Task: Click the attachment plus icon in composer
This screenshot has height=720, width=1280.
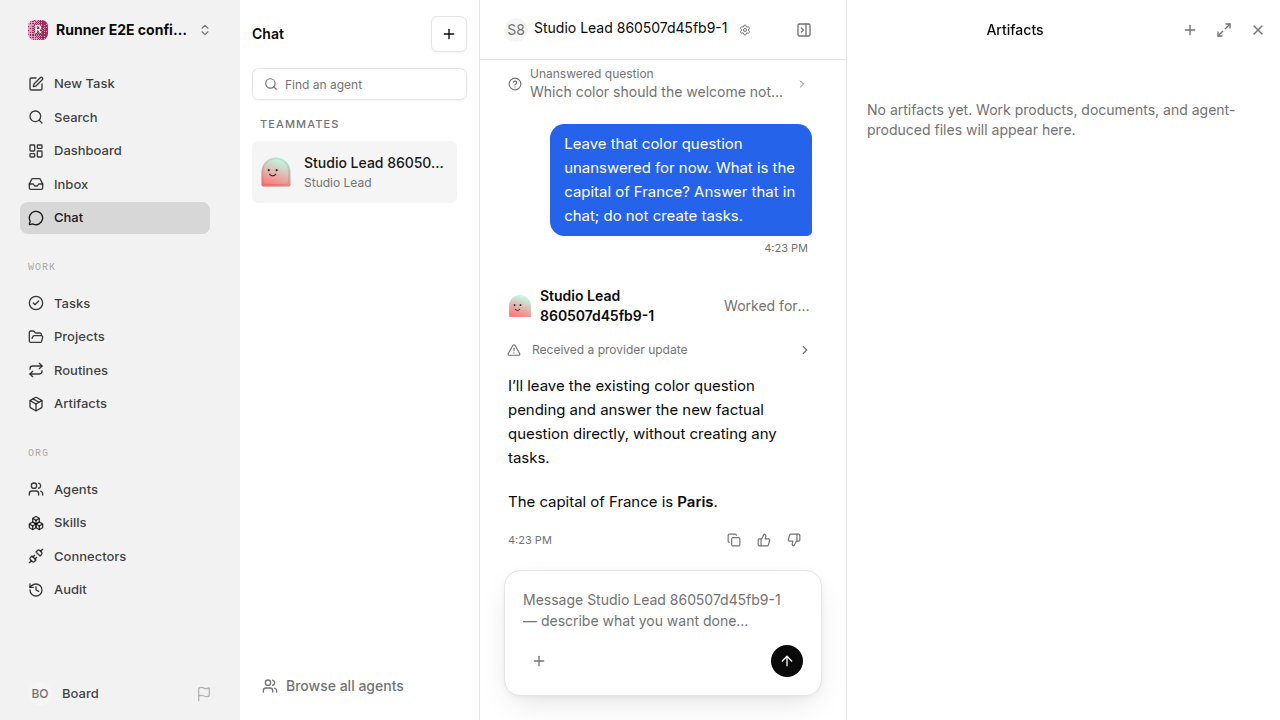Action: tap(539, 661)
